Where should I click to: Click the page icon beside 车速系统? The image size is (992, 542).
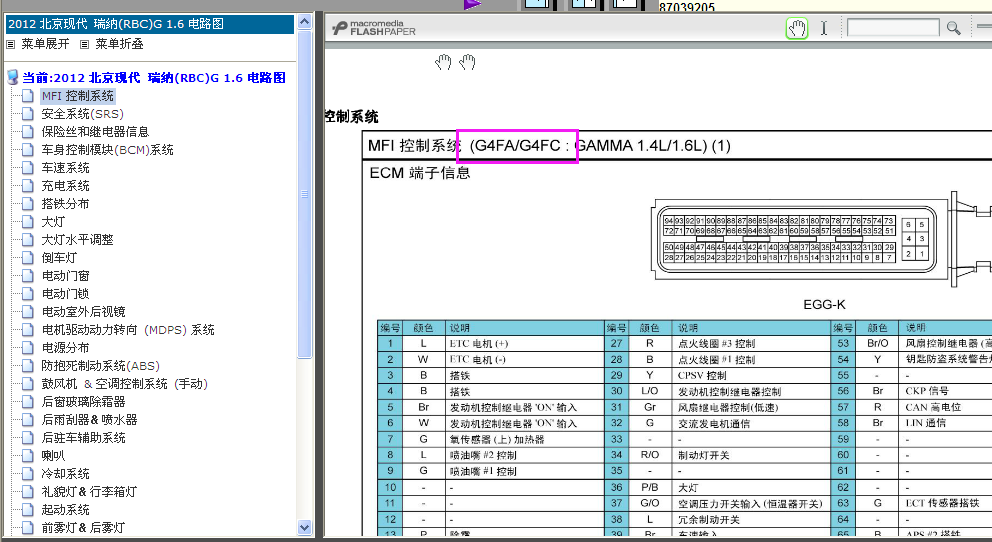point(27,168)
